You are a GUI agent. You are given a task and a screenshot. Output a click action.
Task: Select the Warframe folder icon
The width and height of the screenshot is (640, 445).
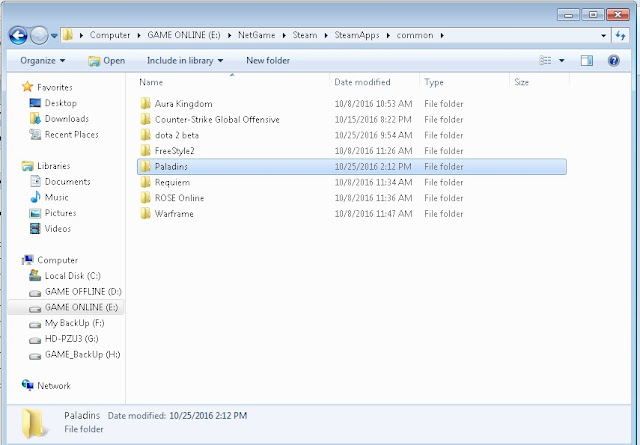(145, 214)
